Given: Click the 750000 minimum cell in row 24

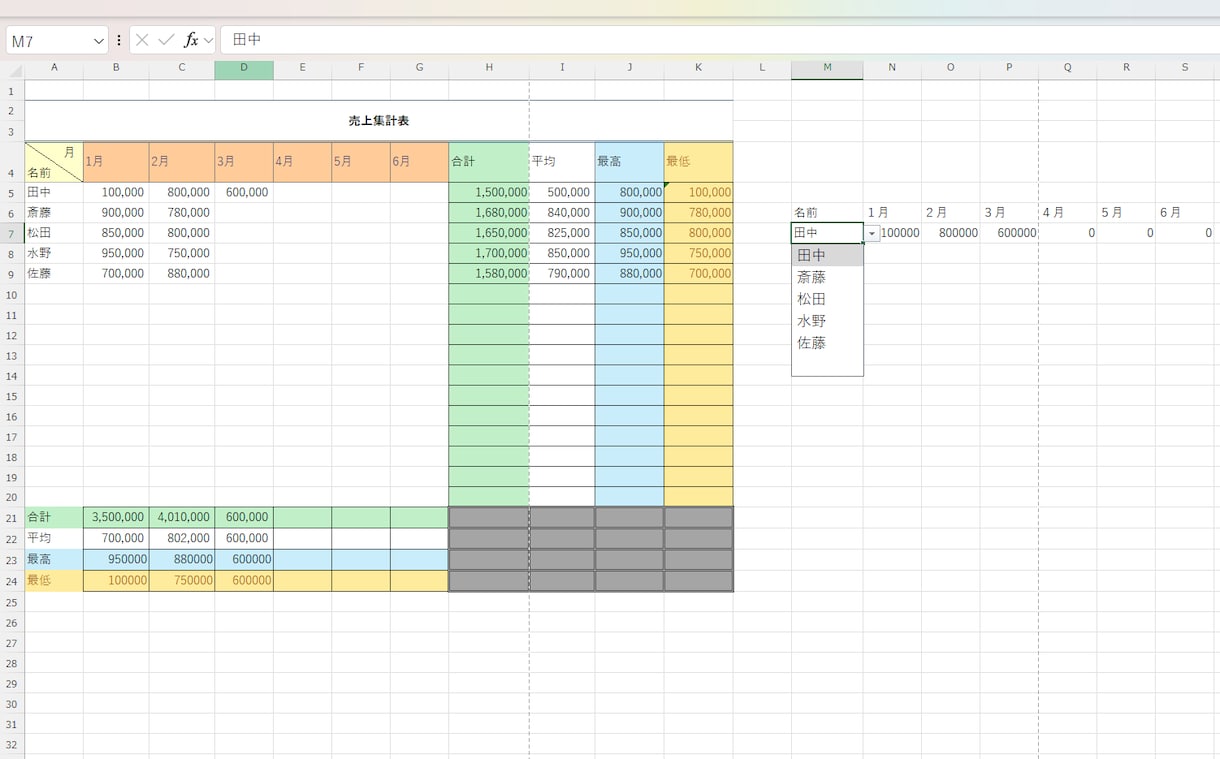Looking at the screenshot, I should pyautogui.click(x=182, y=580).
